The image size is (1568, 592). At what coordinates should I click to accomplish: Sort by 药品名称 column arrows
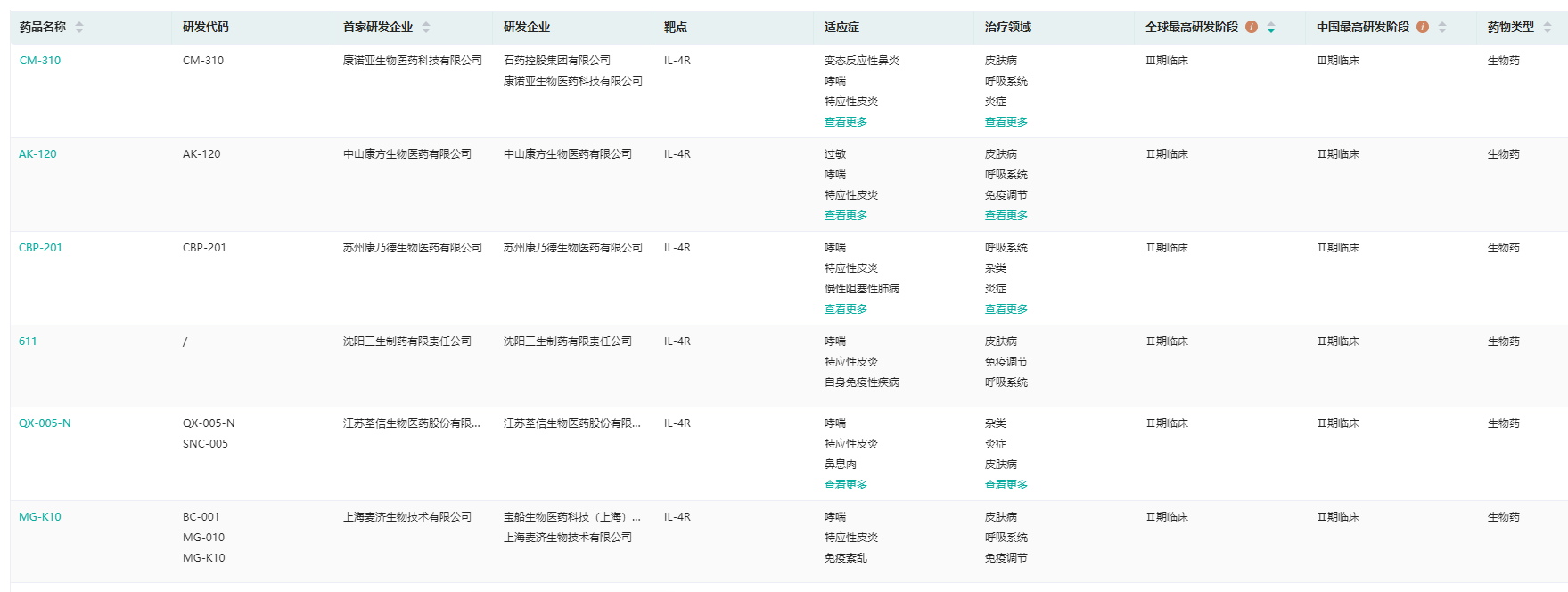click(79, 28)
